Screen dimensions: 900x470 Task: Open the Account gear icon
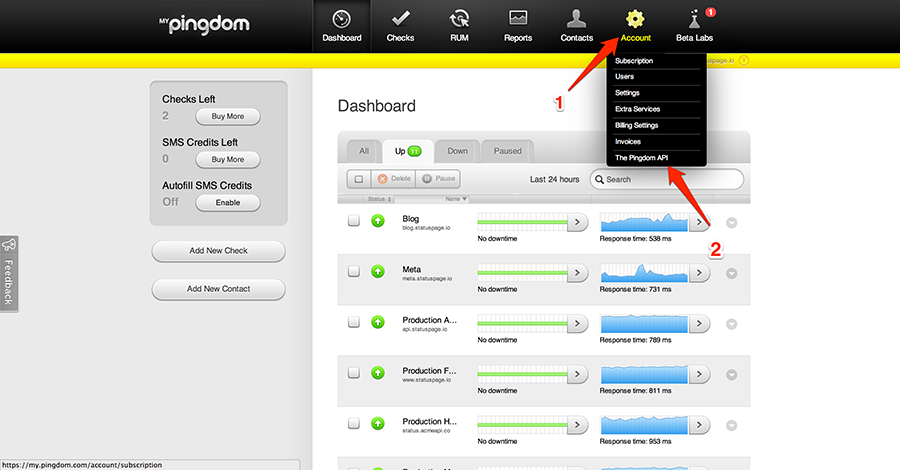635,19
